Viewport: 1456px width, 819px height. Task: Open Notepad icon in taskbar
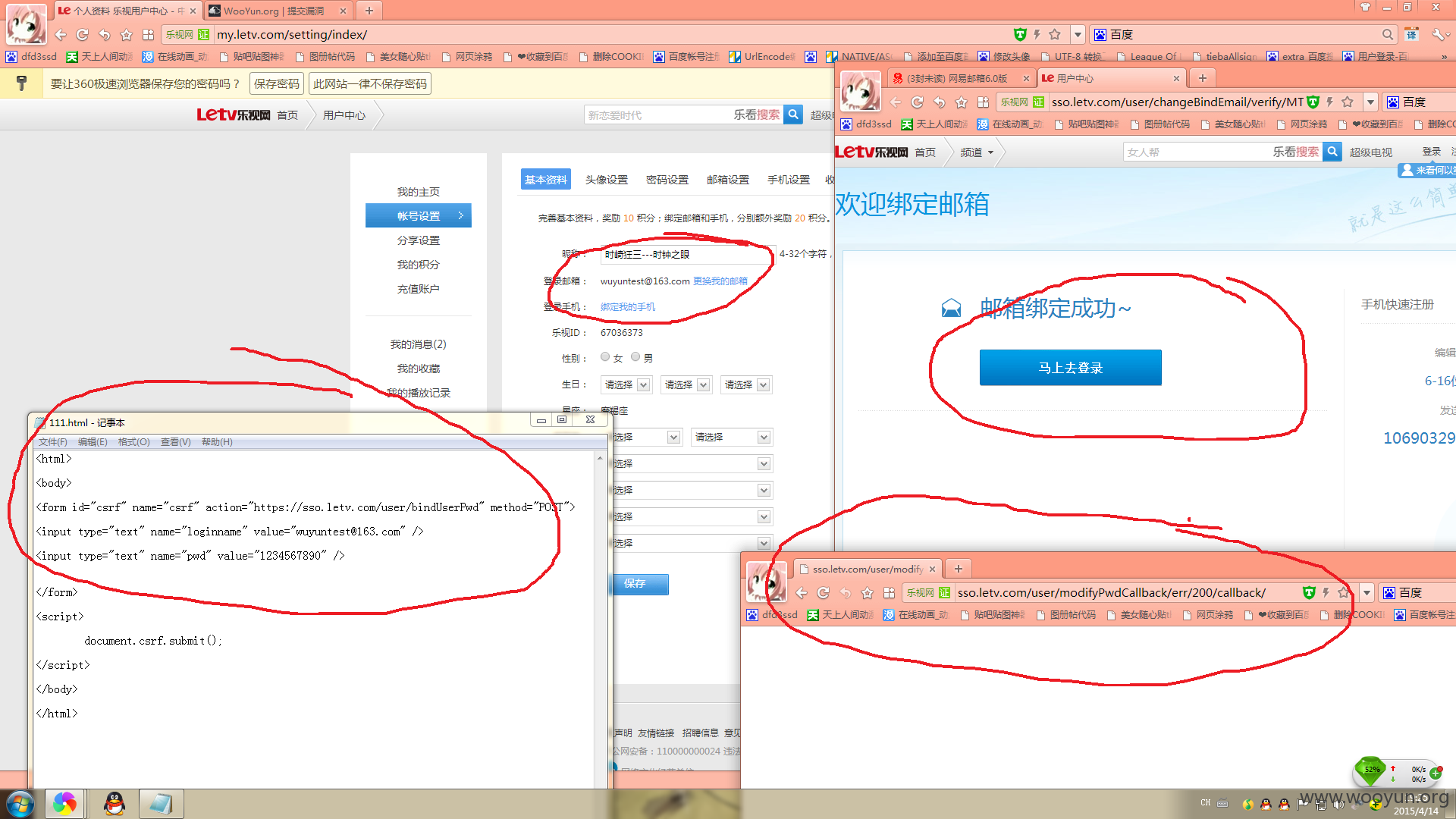point(161,804)
